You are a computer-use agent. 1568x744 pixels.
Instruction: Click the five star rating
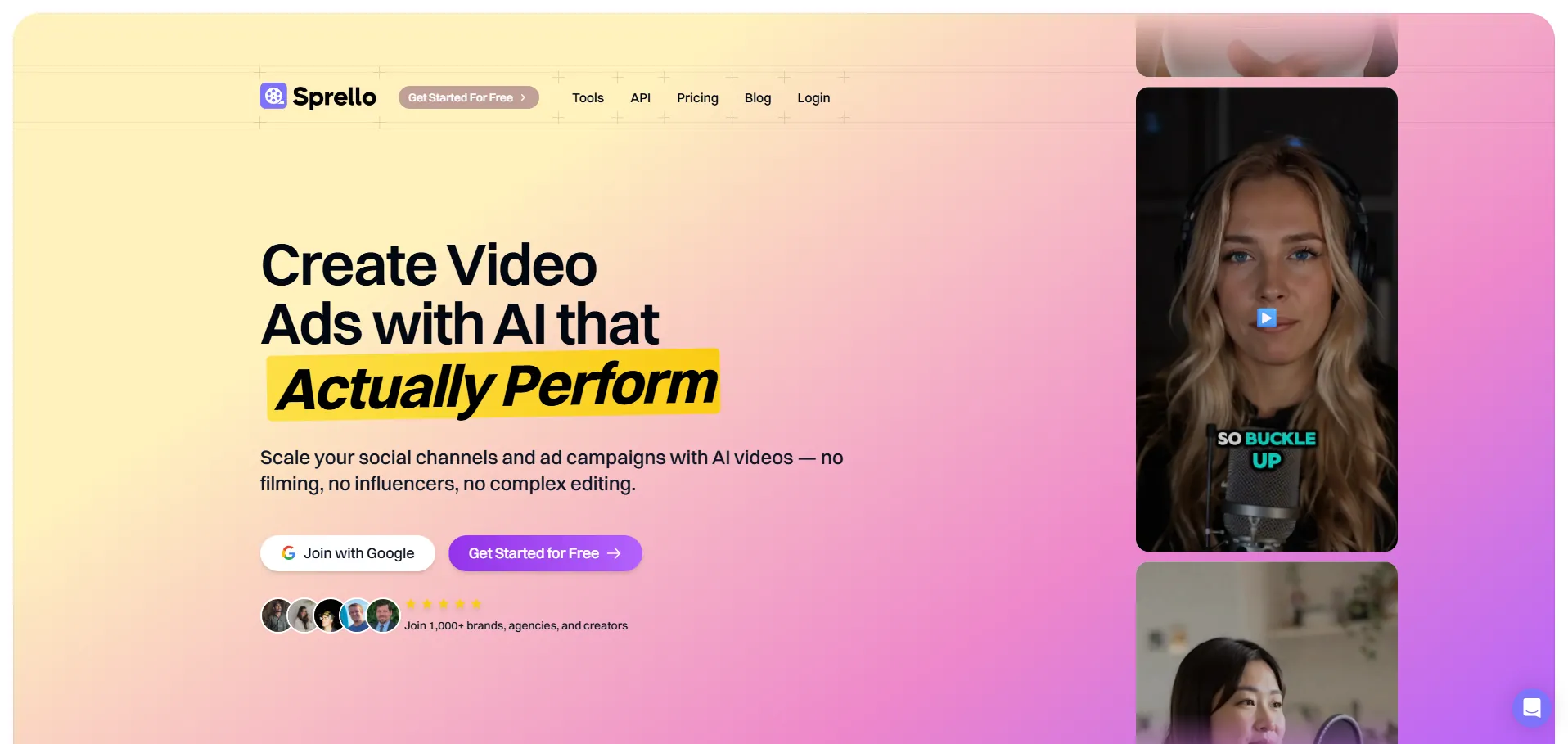click(x=444, y=604)
